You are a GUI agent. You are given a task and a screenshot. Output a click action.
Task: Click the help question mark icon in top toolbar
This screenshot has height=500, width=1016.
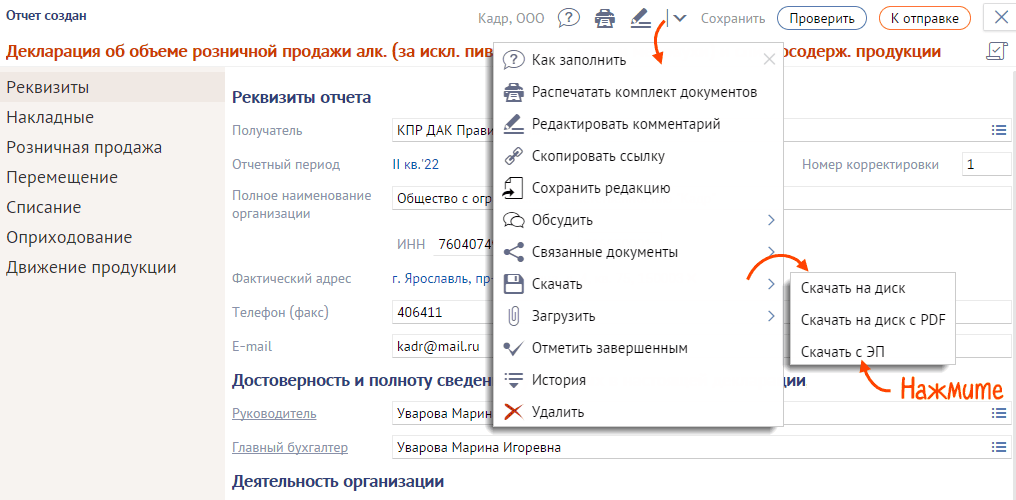coord(569,18)
